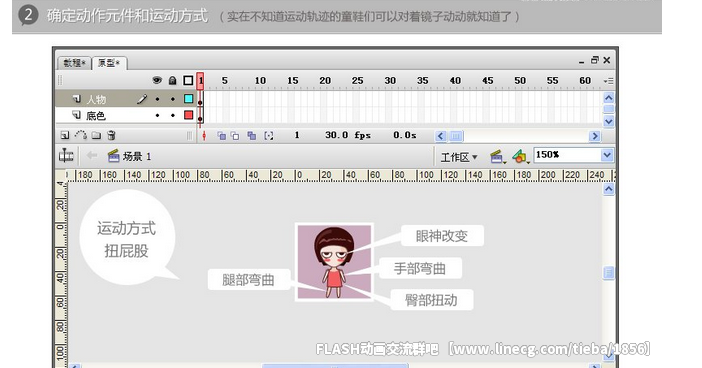Click frame number 20 on timeline ruler
This screenshot has width=702, height=368.
[325, 81]
